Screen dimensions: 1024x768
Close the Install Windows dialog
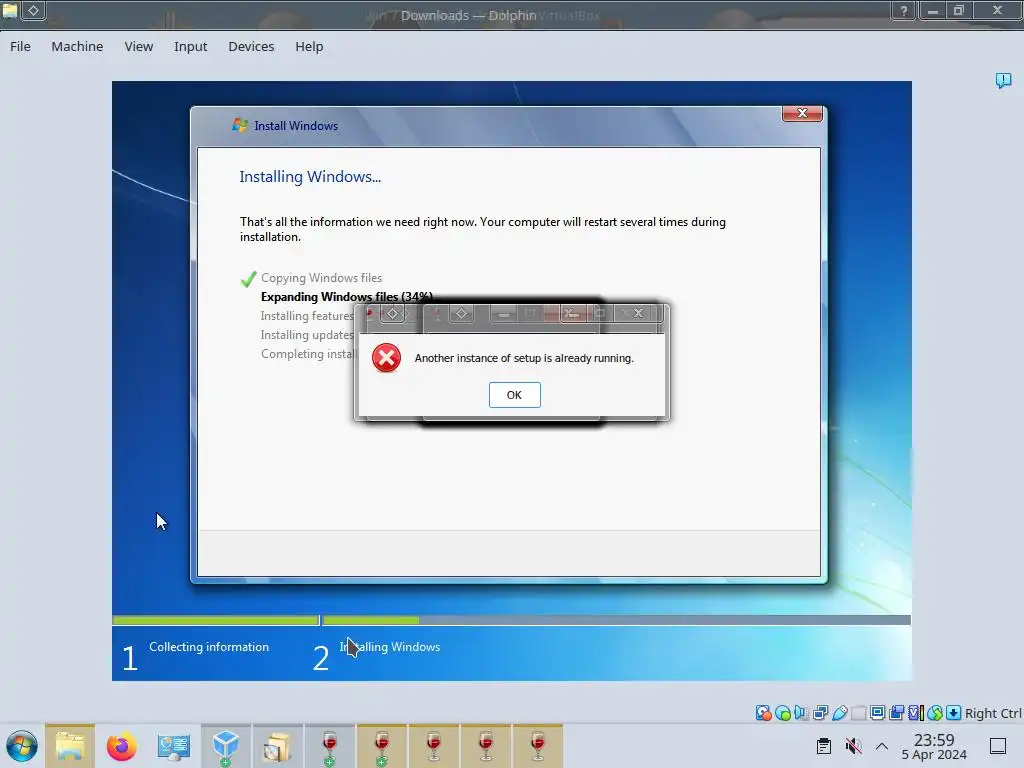point(802,113)
